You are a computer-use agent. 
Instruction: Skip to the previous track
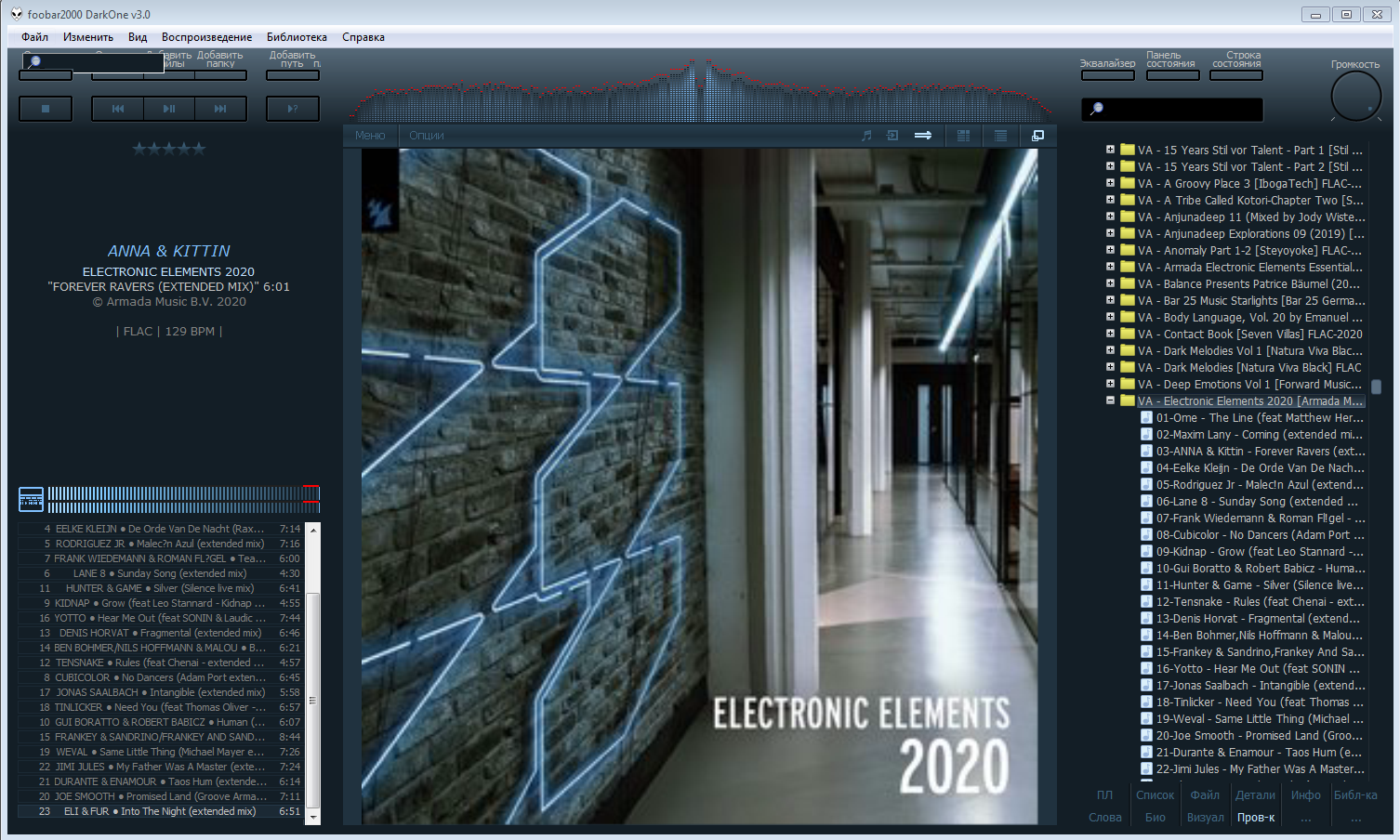click(118, 109)
